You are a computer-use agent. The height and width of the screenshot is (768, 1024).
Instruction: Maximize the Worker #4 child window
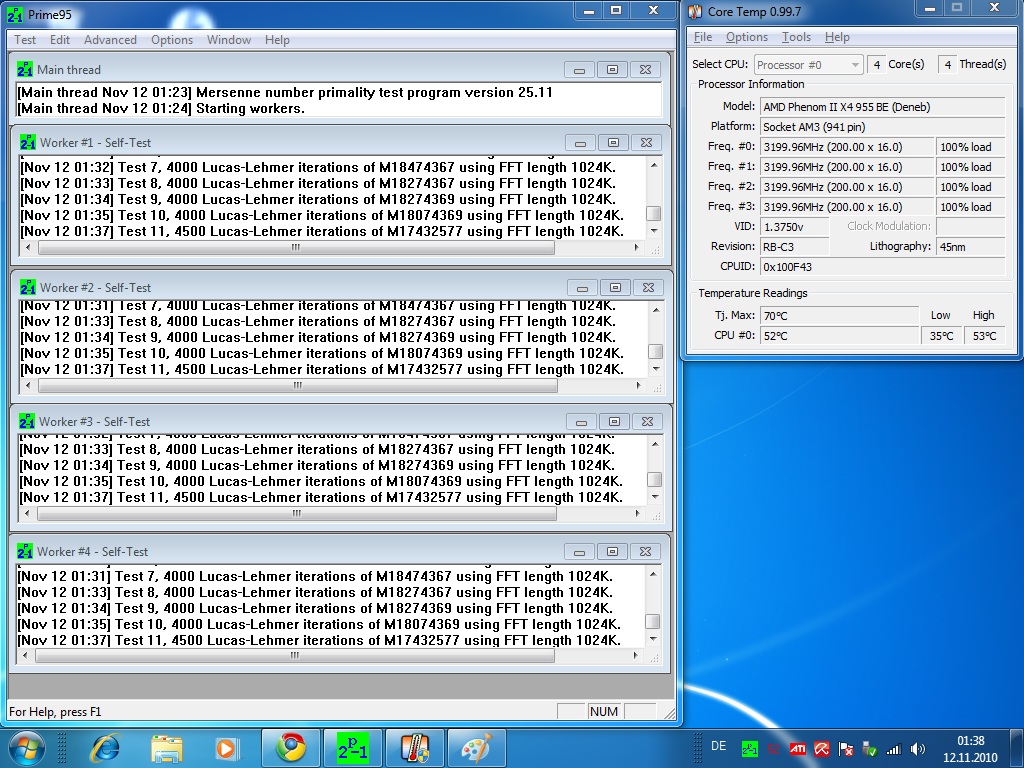click(612, 552)
